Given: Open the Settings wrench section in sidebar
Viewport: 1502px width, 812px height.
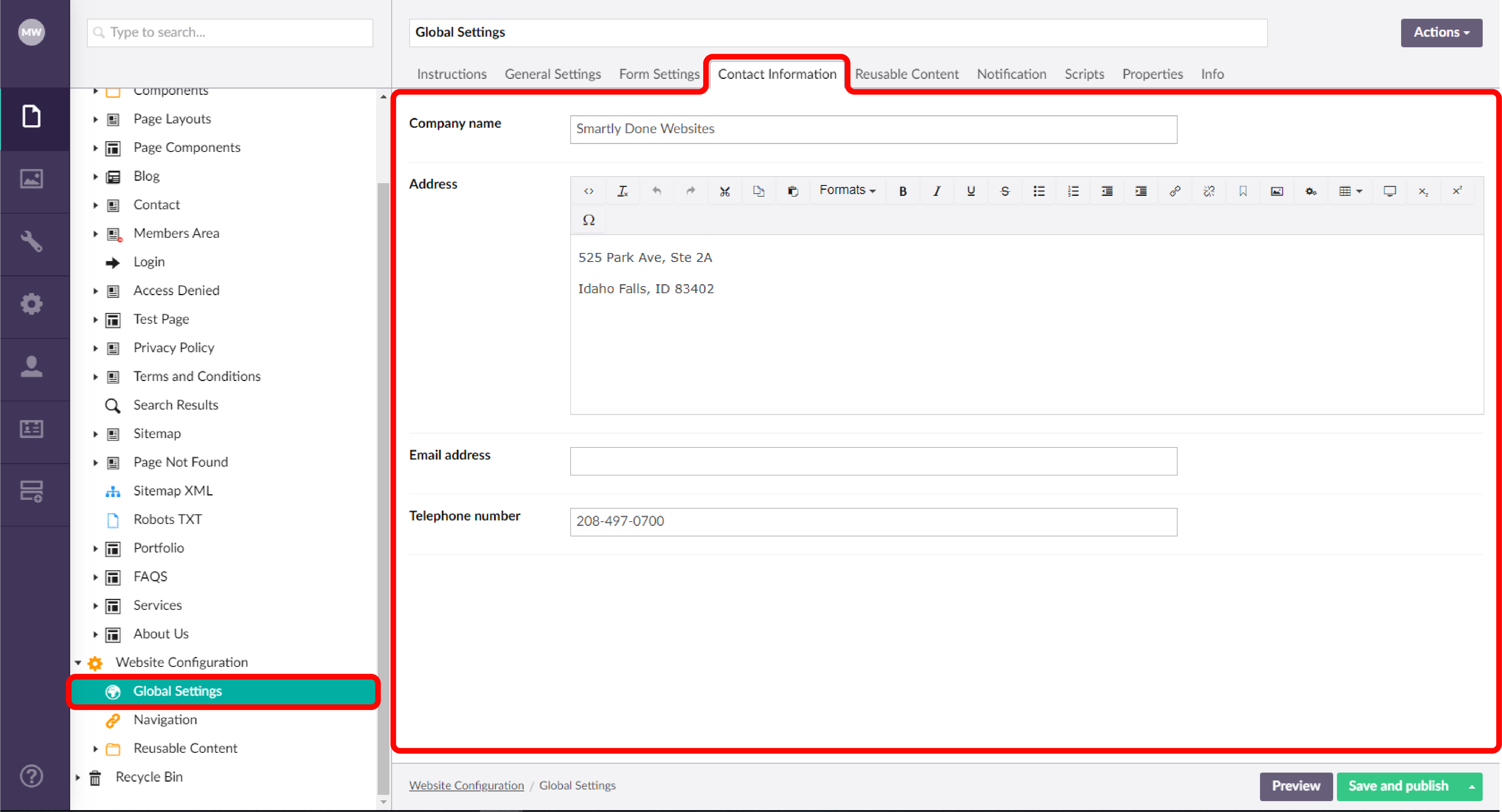Looking at the screenshot, I should [32, 241].
